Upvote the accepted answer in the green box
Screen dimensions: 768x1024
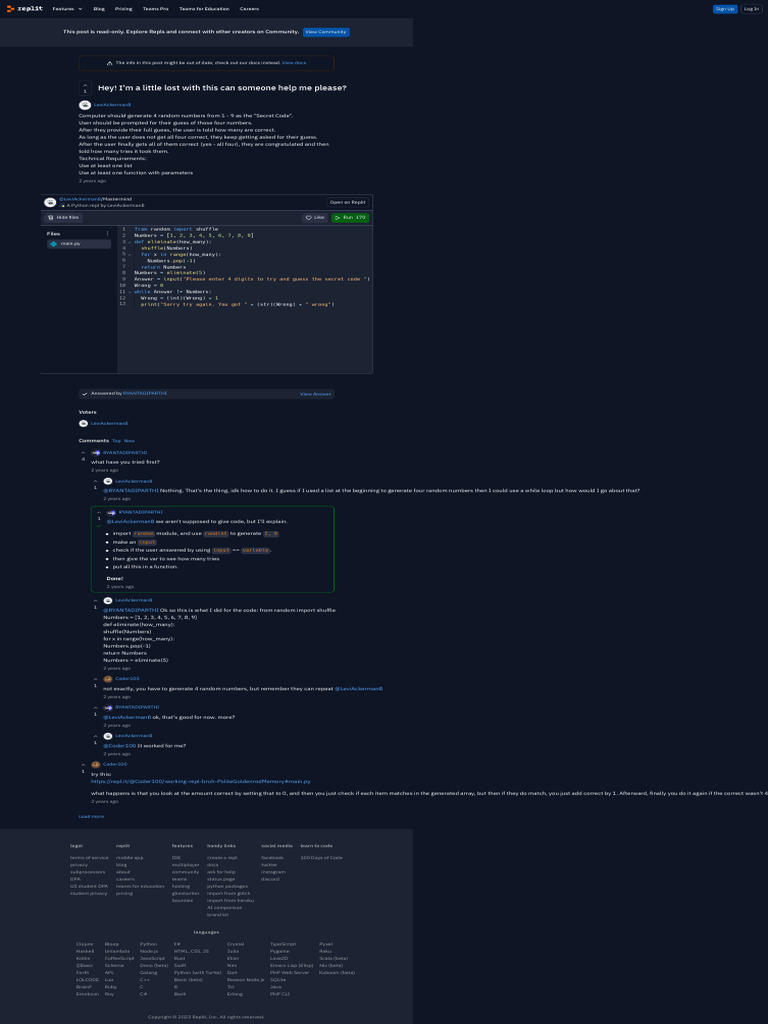(x=99, y=513)
